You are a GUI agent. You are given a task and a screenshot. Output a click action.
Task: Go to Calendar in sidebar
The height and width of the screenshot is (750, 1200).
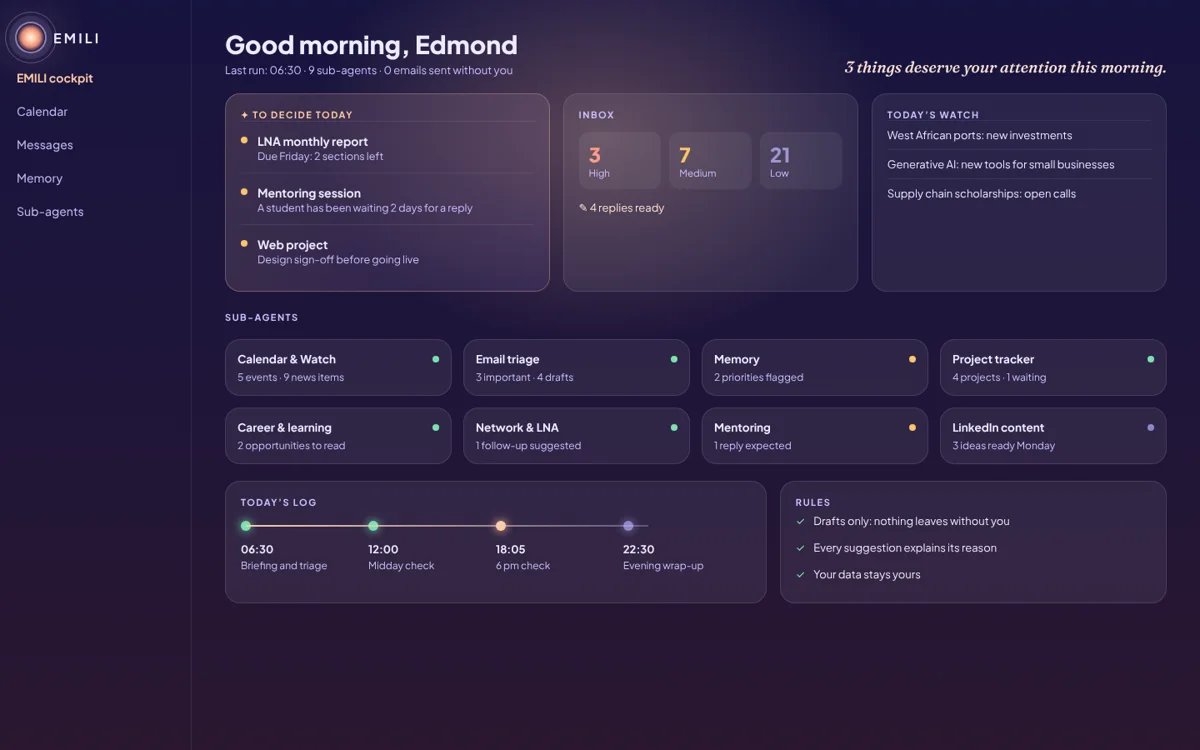pos(42,112)
